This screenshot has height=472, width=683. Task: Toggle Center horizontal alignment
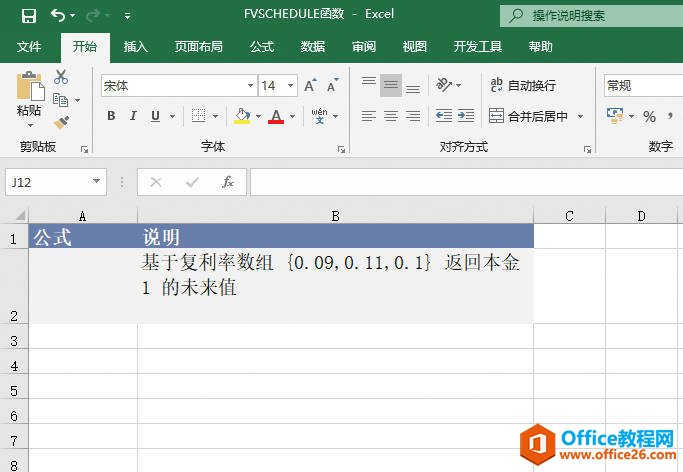click(391, 116)
